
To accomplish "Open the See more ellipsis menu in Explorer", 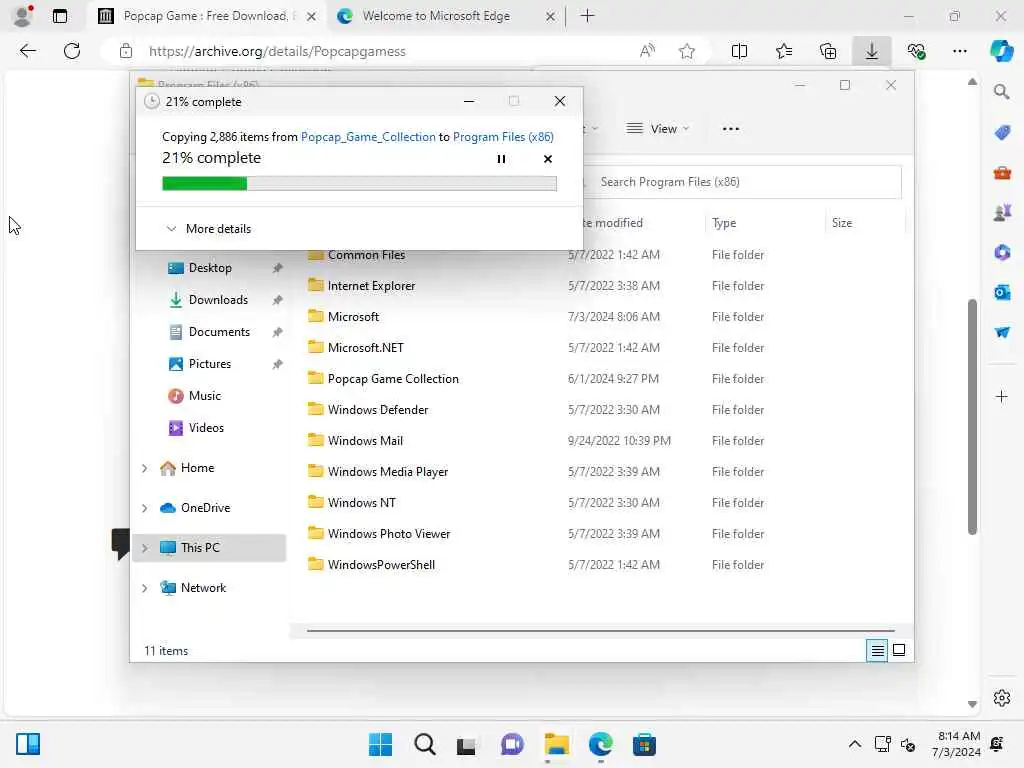I will click(731, 129).
